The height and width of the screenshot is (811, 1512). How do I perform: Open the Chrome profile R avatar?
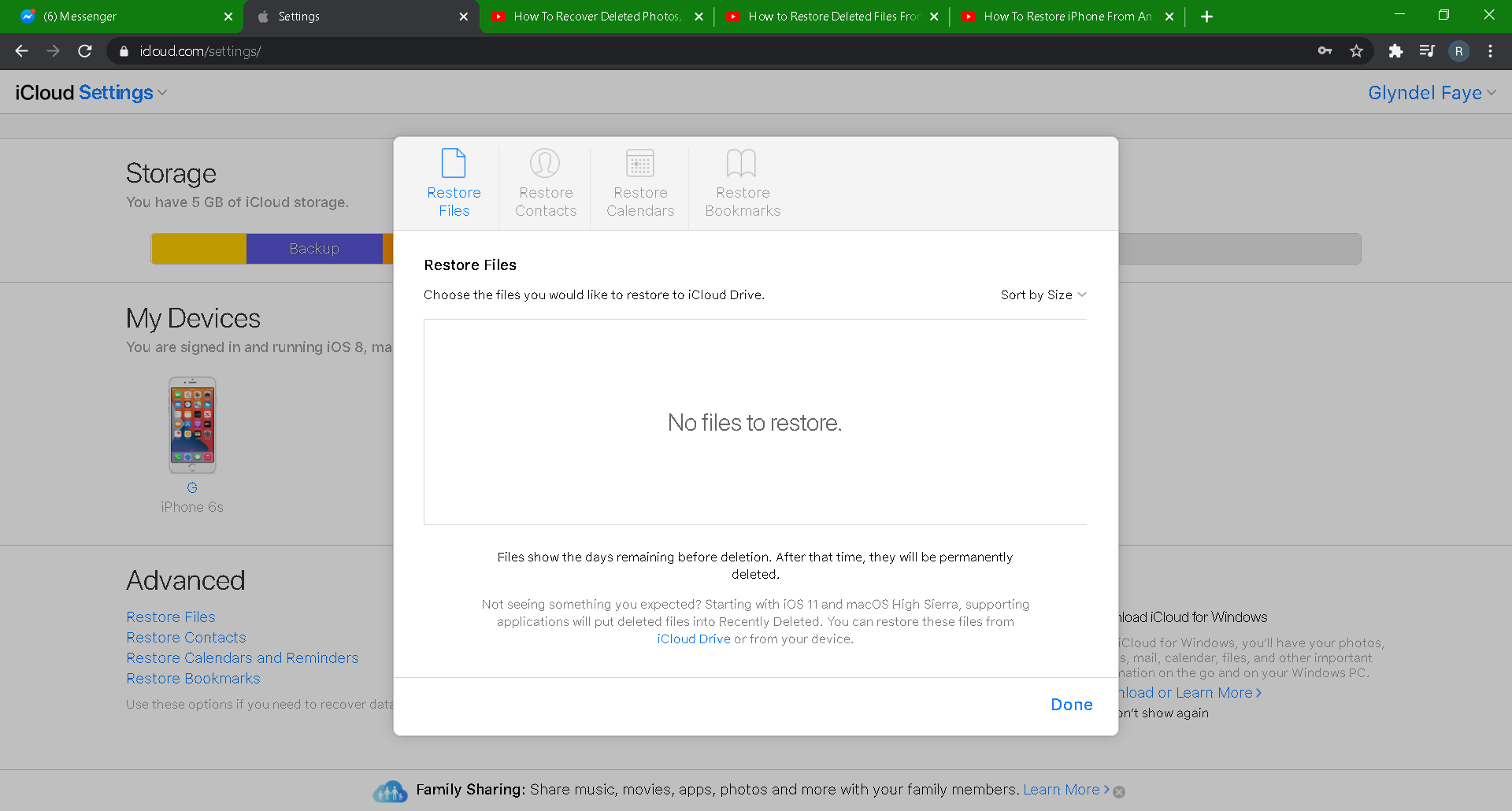point(1458,51)
